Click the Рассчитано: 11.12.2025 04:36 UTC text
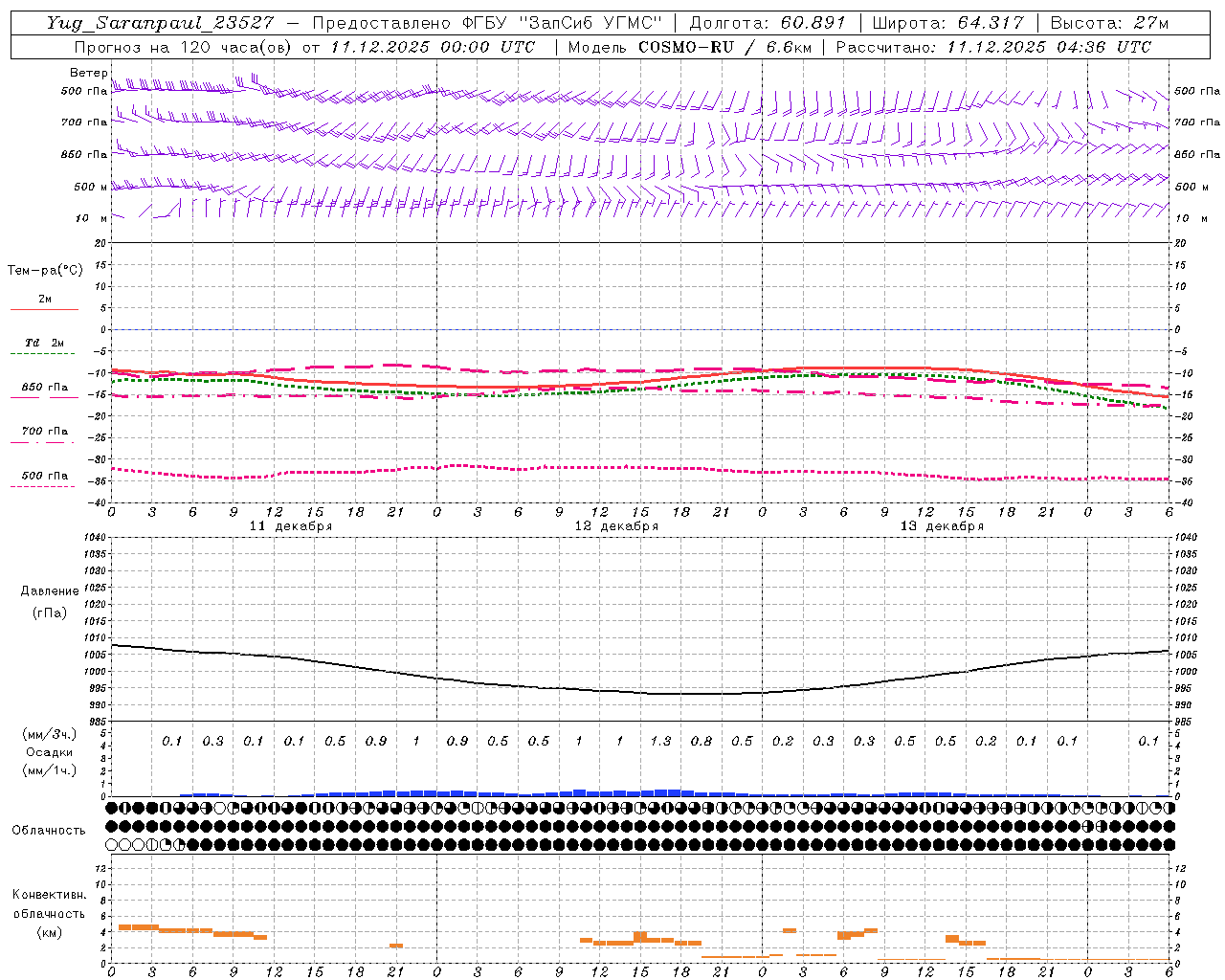Screen dimensions: 1225x980 point(993,47)
